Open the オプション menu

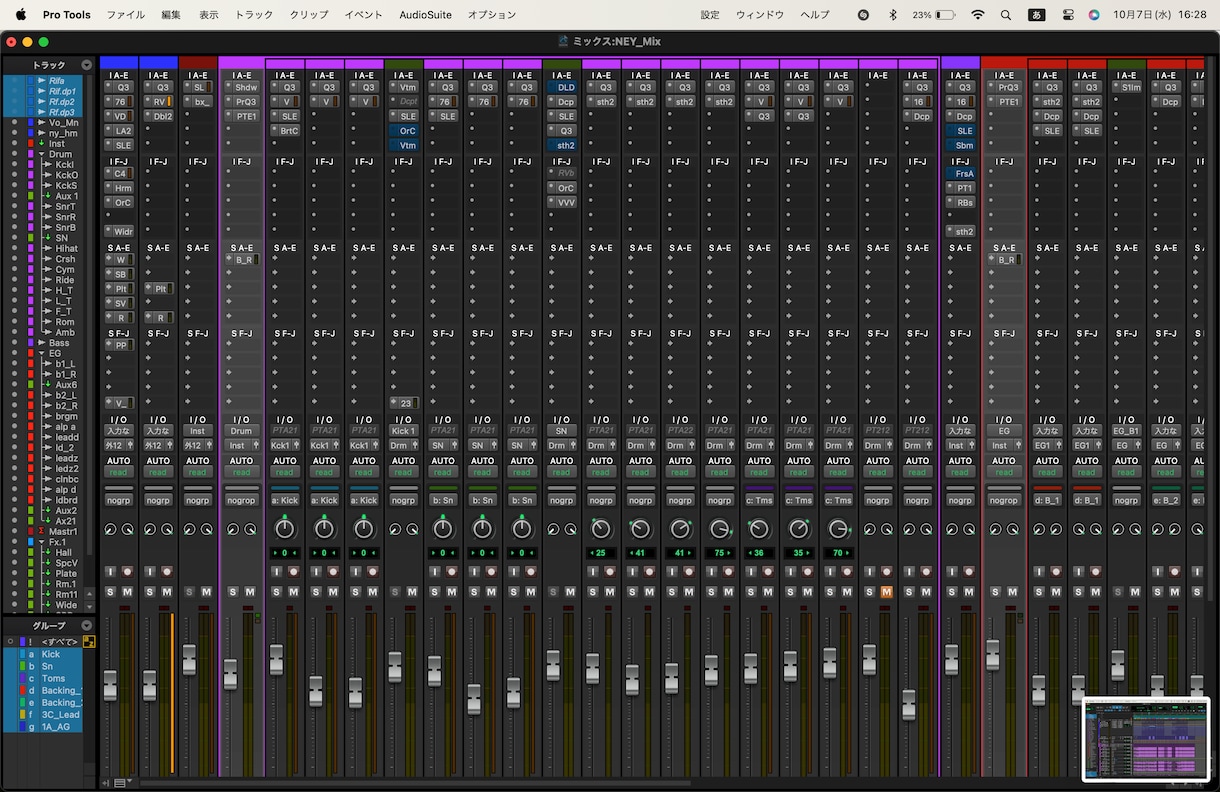pyautogui.click(x=492, y=15)
